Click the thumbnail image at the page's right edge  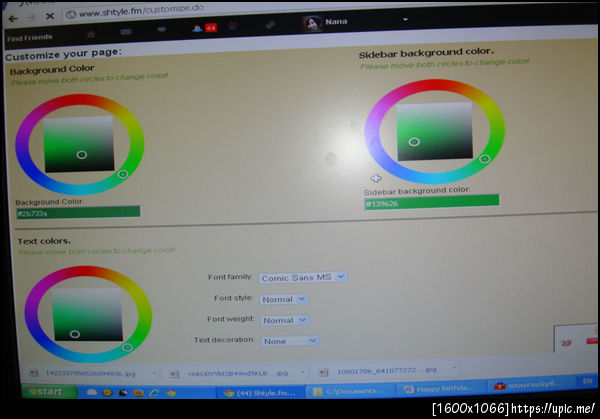[x=576, y=339]
